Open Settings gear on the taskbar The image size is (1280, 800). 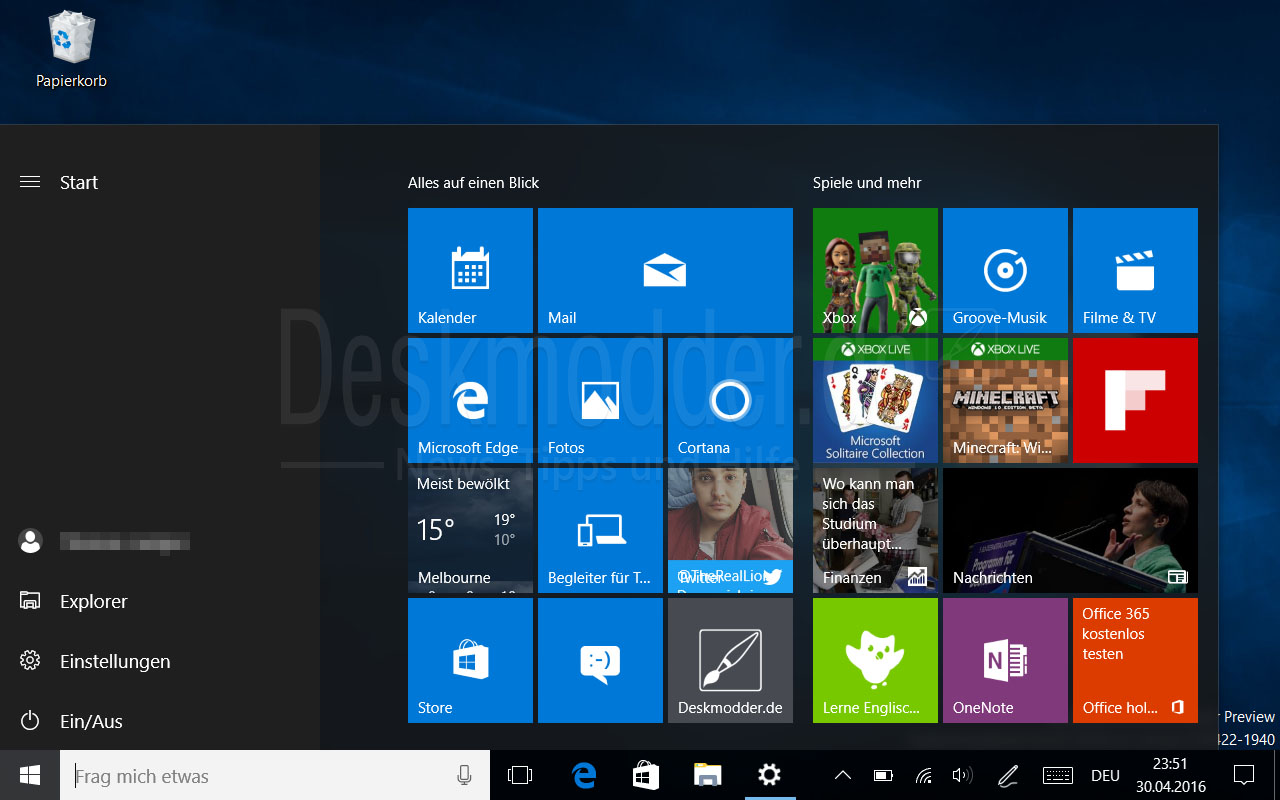tap(769, 775)
